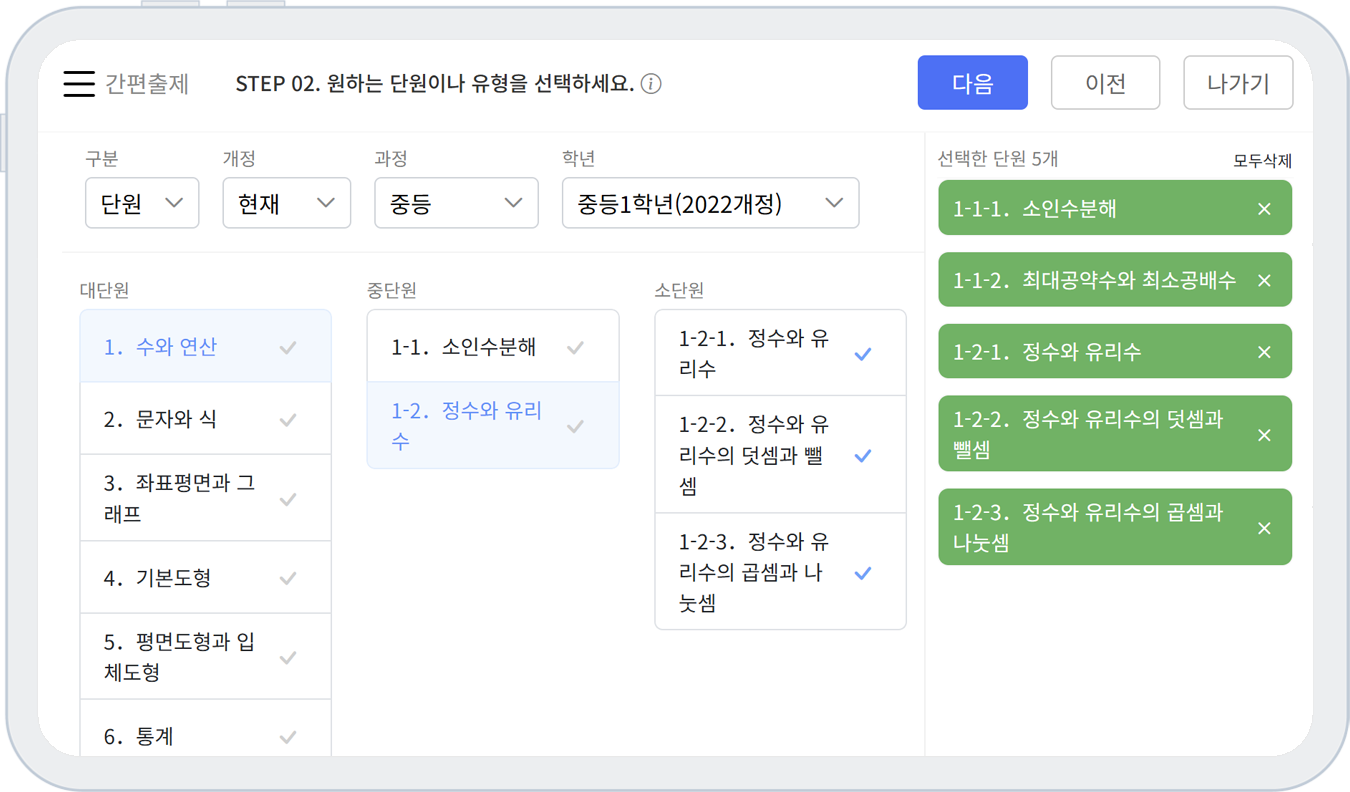Remove 1-2-3 곱셈과 나눗셈 selected tag X
Viewport: 1350px width, 792px height.
[1264, 528]
